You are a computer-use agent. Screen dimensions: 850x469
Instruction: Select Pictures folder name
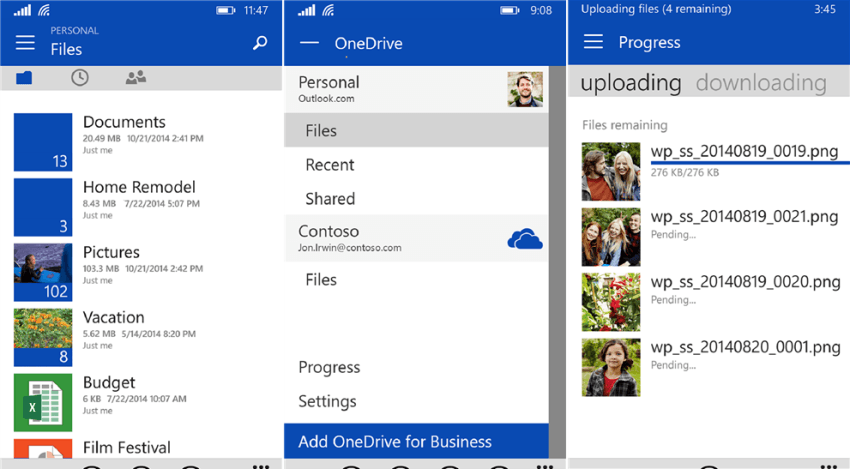tap(111, 252)
